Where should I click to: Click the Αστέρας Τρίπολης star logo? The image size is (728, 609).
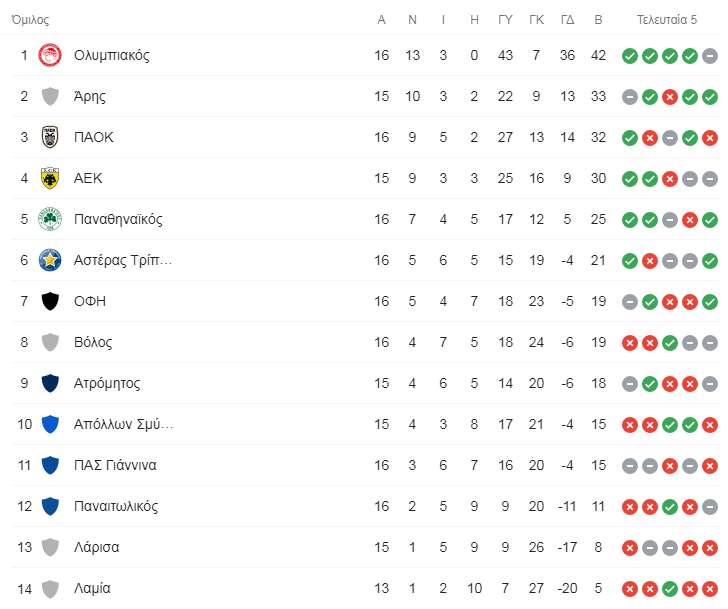click(50, 260)
